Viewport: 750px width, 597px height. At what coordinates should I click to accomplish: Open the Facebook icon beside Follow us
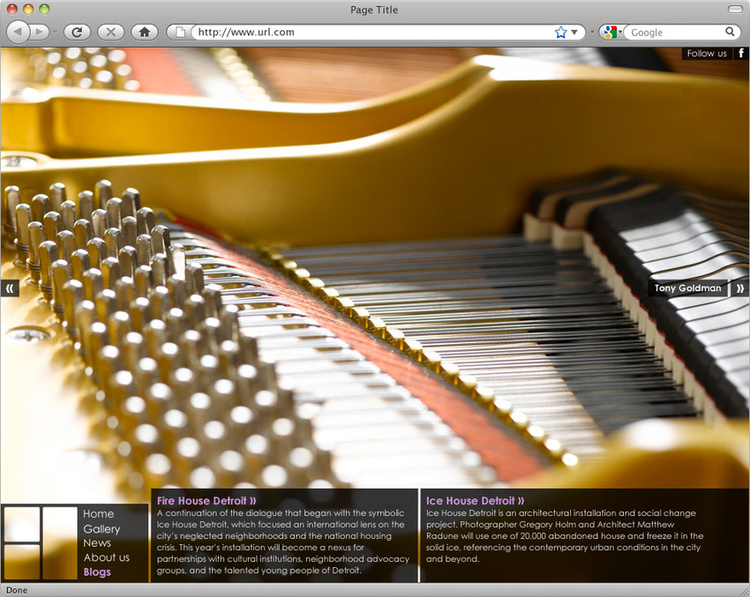(x=741, y=53)
